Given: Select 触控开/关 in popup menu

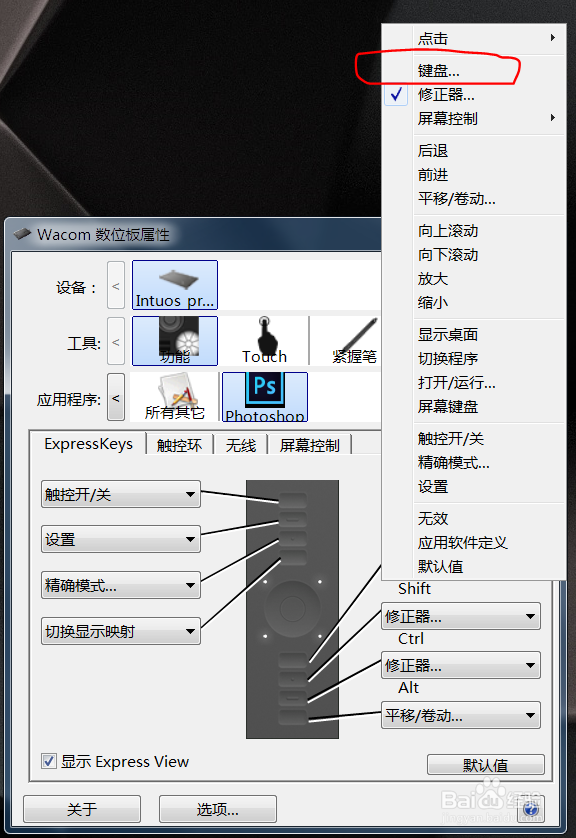Looking at the screenshot, I should (x=474, y=438).
